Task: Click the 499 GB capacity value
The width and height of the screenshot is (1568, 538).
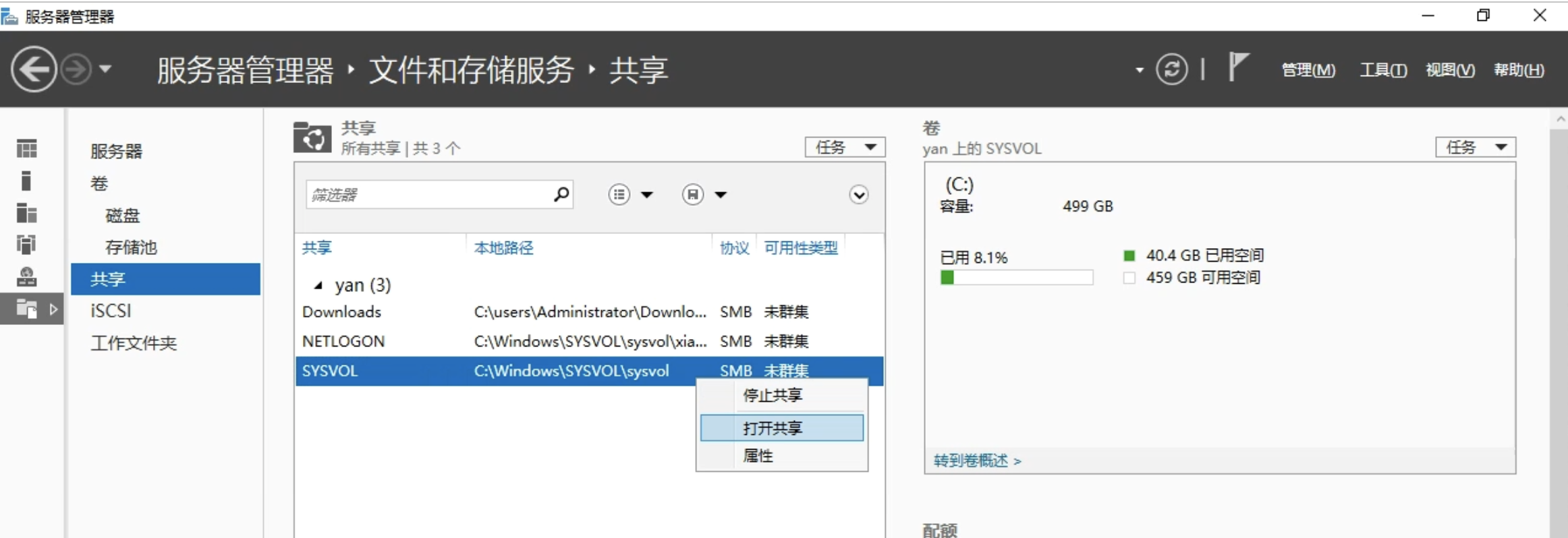Action: [x=1088, y=206]
